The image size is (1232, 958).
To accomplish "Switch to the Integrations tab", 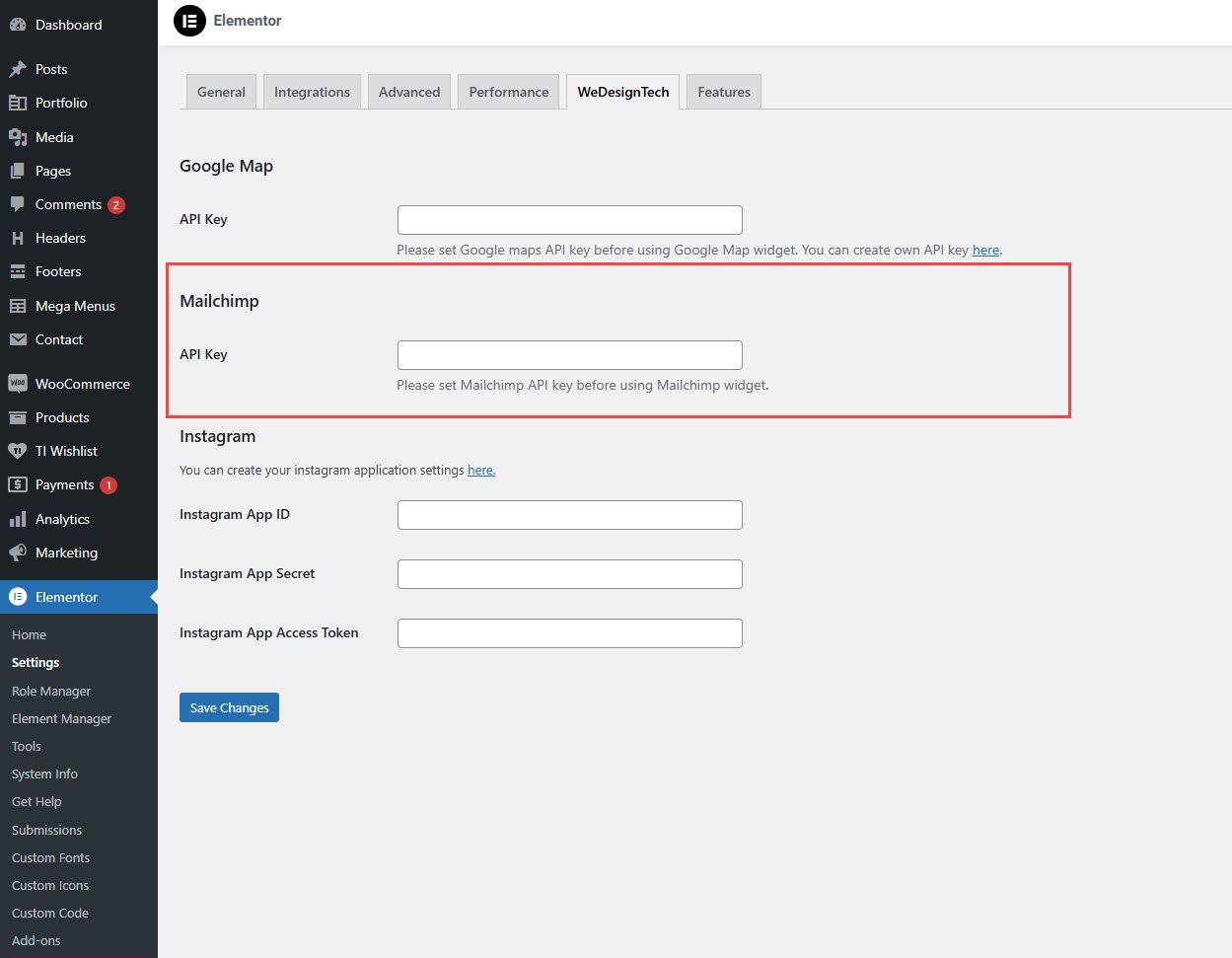I will click(312, 92).
